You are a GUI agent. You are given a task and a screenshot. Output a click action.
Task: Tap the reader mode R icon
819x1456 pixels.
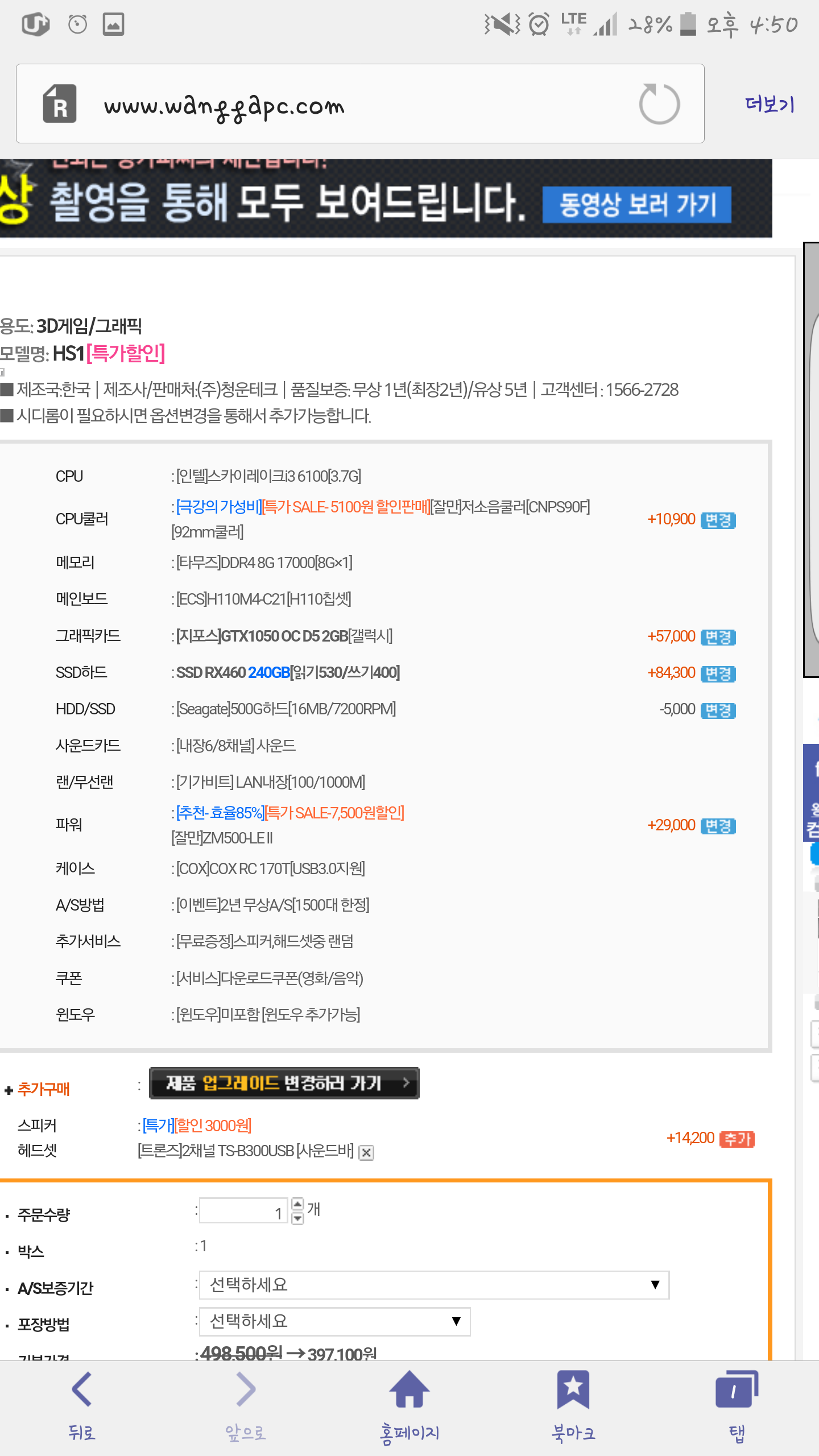[60, 104]
